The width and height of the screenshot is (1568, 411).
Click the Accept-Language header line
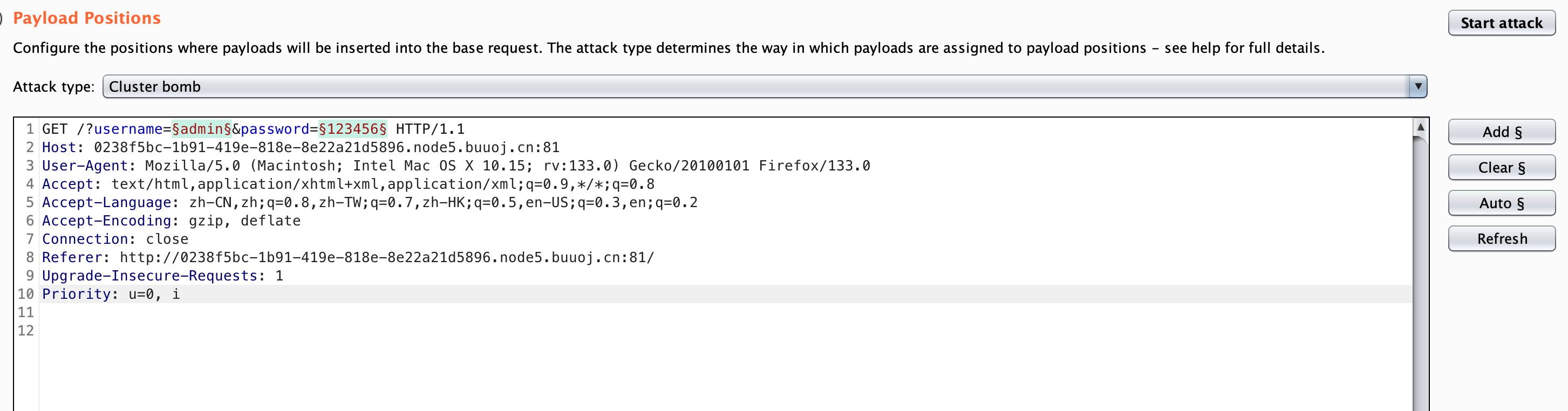(x=370, y=202)
